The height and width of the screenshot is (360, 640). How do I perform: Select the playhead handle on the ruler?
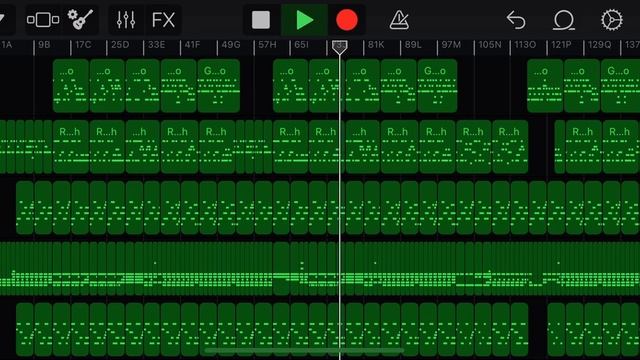340,47
